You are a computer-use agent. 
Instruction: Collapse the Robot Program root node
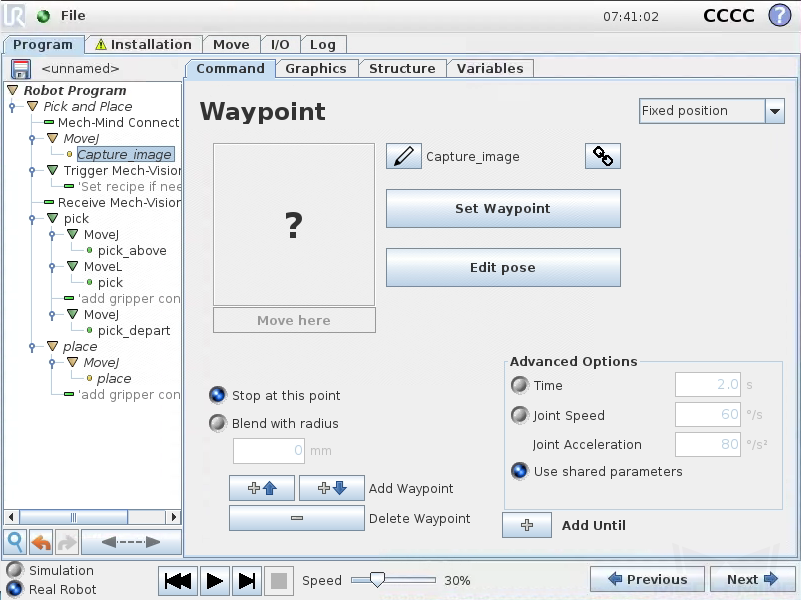click(13, 90)
